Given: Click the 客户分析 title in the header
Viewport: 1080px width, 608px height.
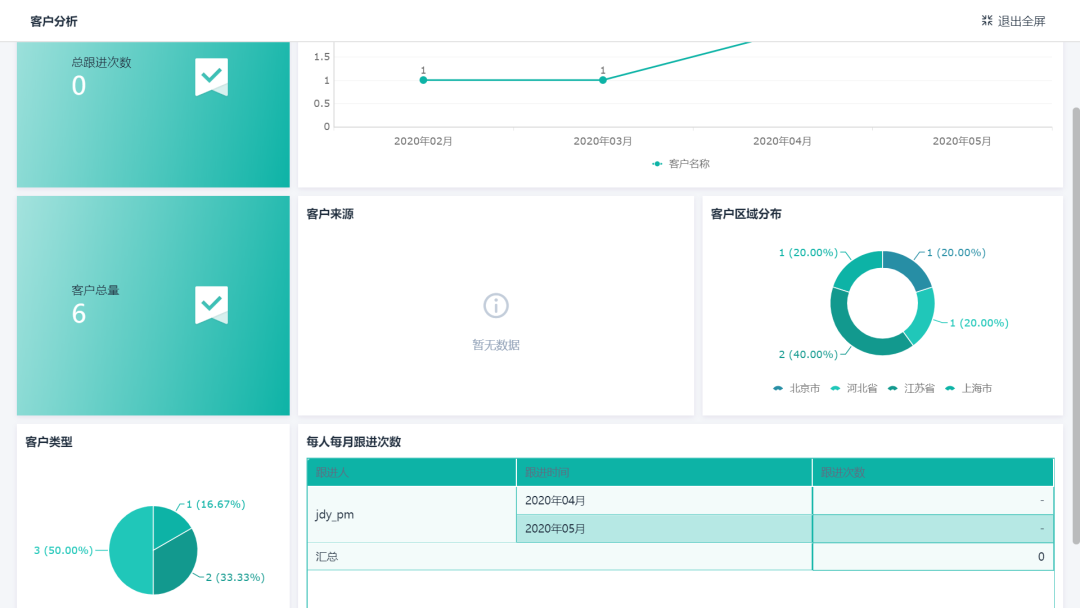Looking at the screenshot, I should (x=51, y=20).
